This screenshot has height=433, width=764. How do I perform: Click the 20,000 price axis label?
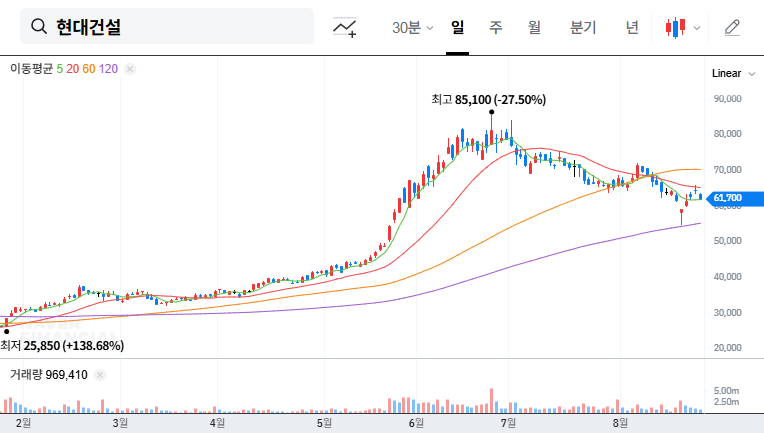pos(727,348)
